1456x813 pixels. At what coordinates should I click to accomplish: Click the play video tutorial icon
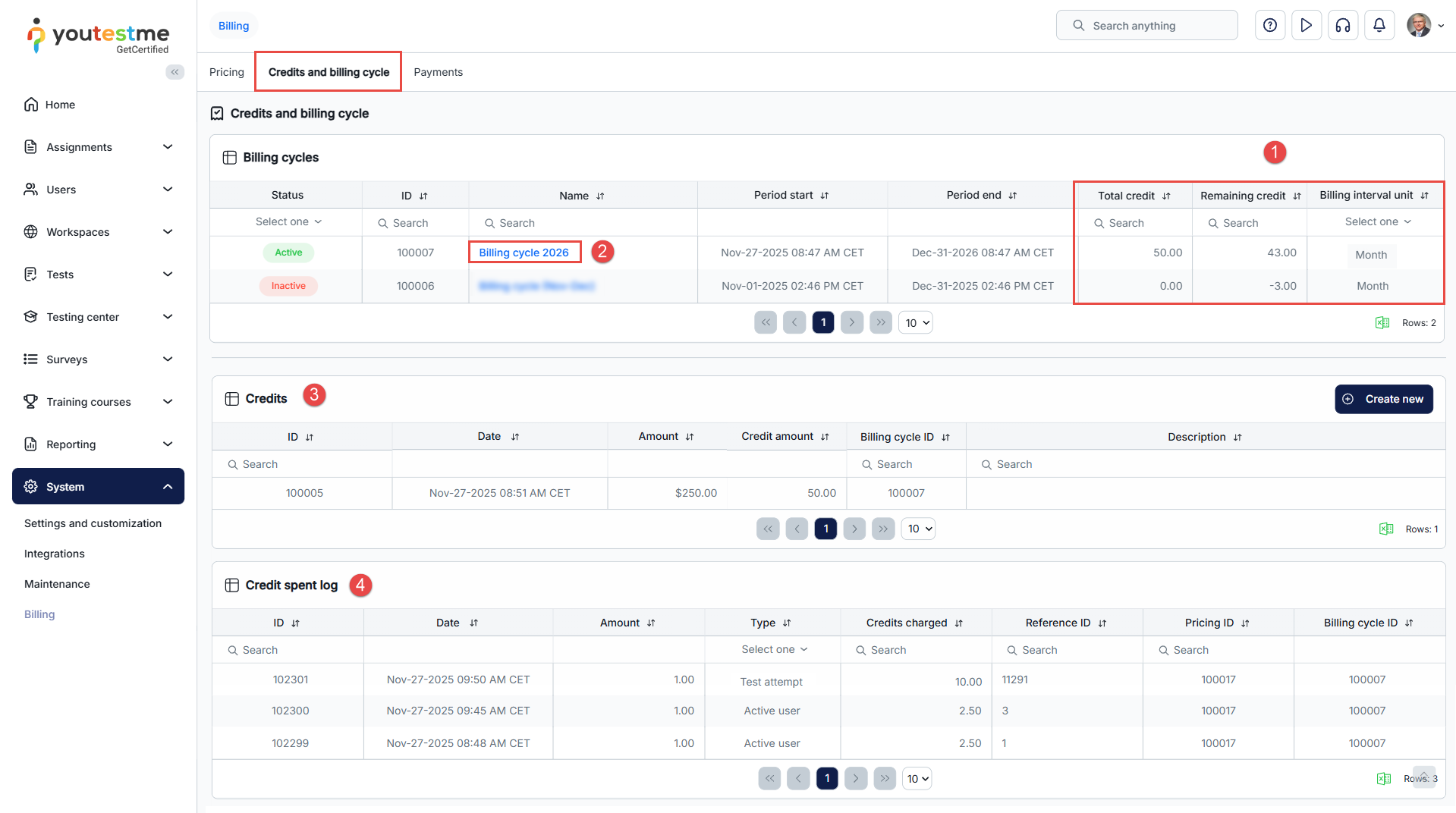pos(1306,26)
